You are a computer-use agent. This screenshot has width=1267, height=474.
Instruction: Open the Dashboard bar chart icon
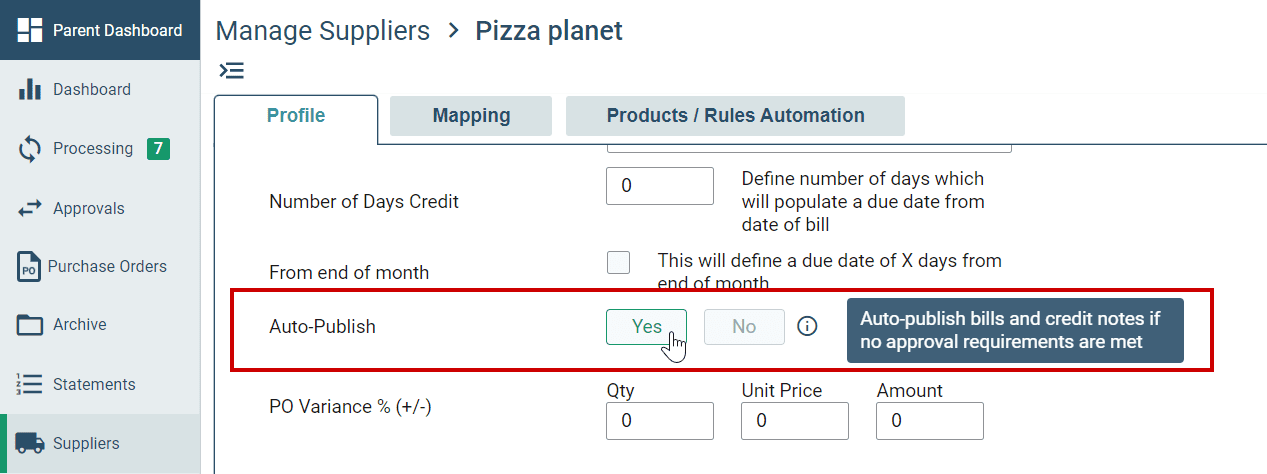[x=30, y=89]
